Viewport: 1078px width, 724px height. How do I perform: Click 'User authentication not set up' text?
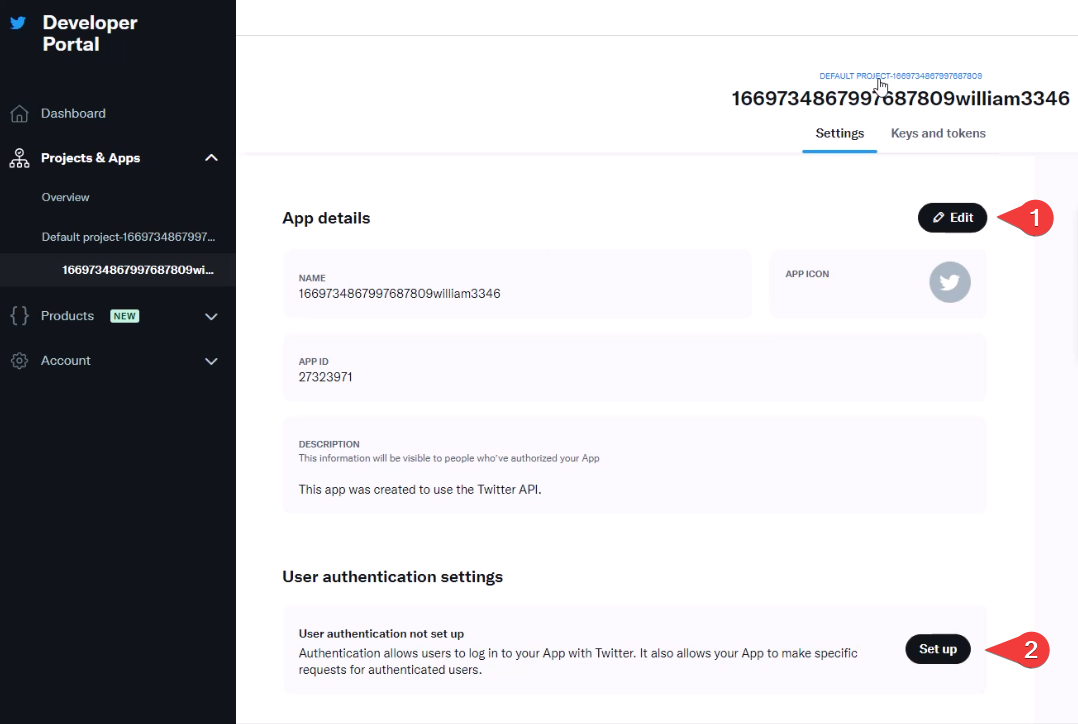click(381, 634)
